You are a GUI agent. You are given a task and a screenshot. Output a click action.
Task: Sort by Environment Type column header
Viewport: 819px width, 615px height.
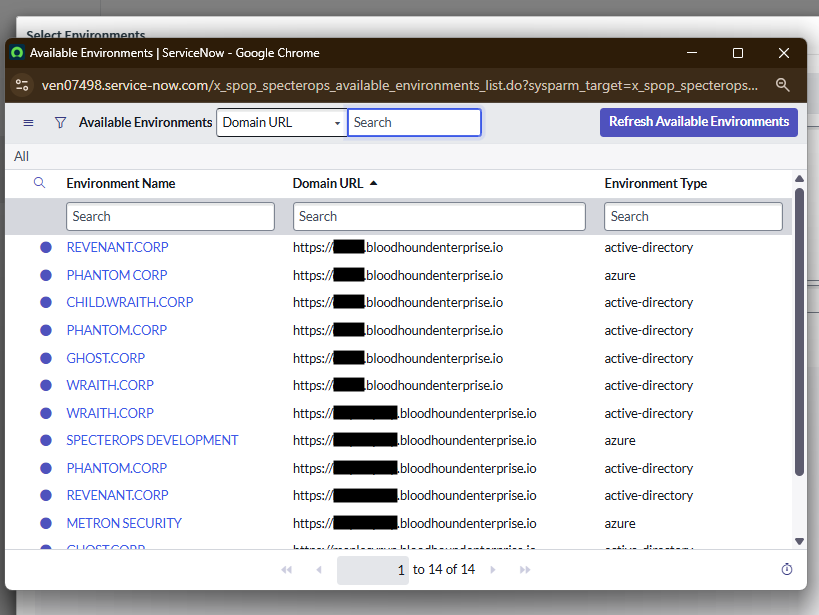pyautogui.click(x=656, y=183)
